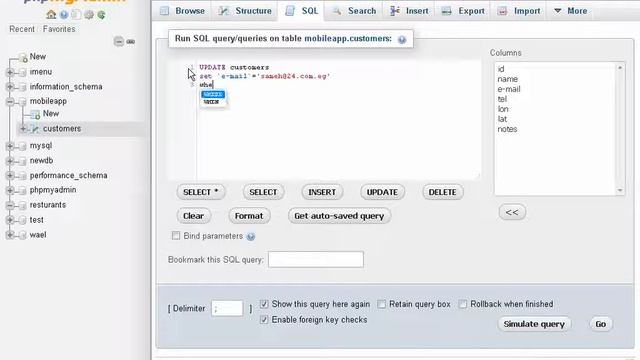640x360 pixels.
Task: Click the Go button
Action: (x=601, y=324)
